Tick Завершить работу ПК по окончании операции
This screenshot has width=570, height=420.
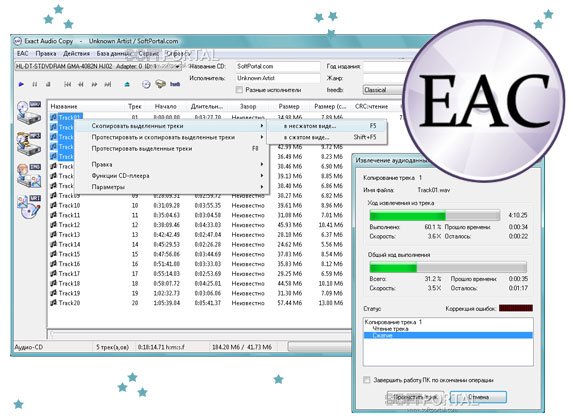[x=367, y=380]
